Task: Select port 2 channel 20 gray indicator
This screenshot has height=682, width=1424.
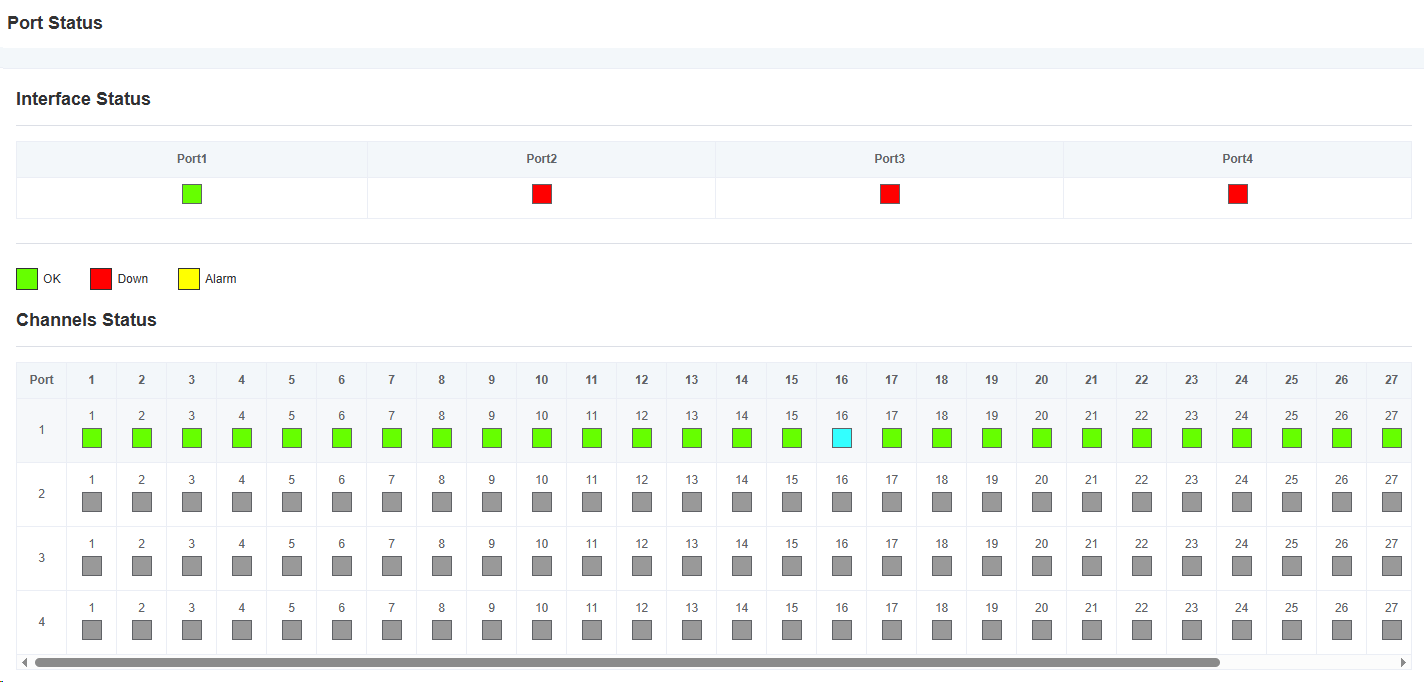Action: 1042,502
